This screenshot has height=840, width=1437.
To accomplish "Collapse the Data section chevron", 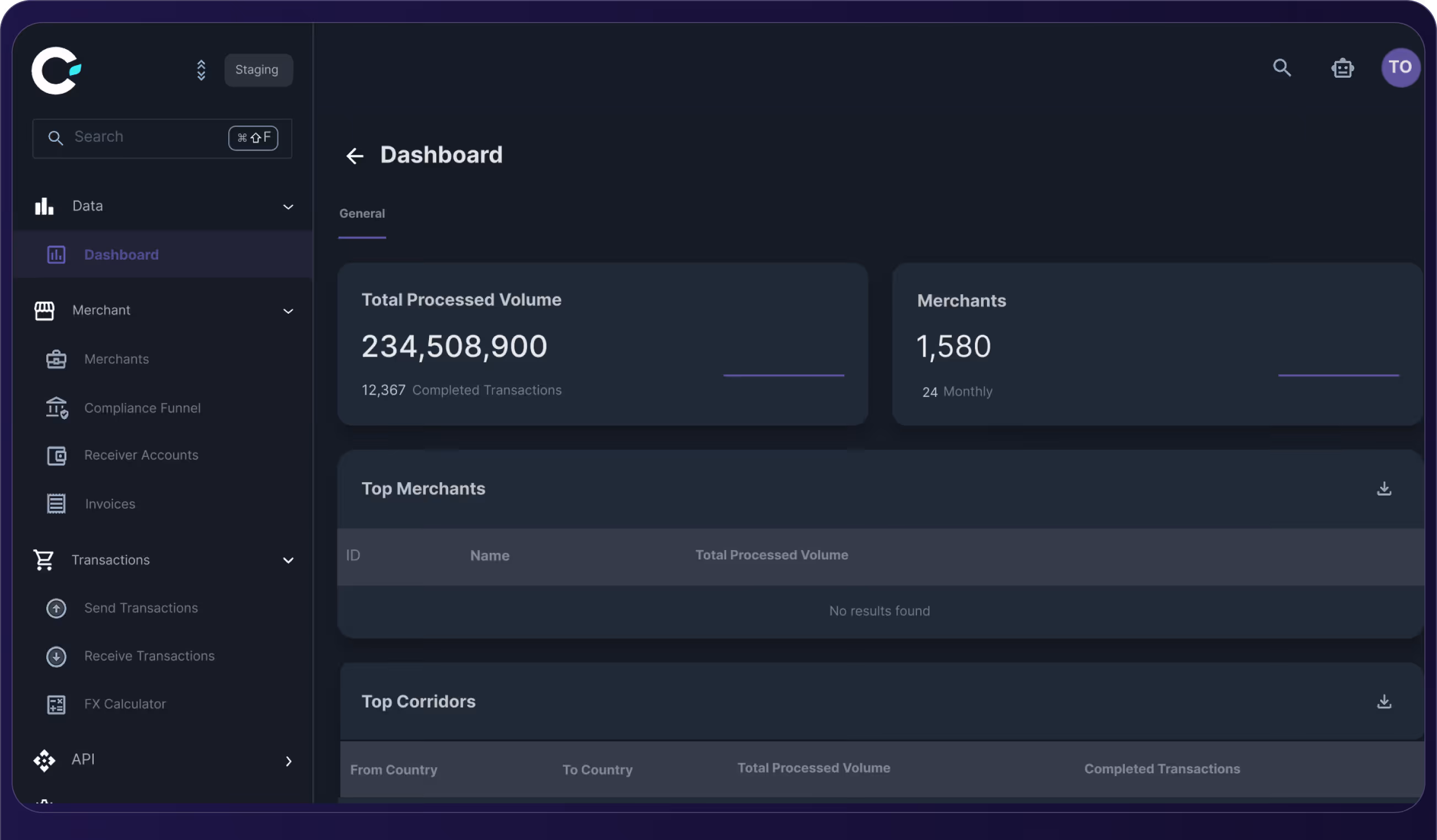I will point(288,207).
